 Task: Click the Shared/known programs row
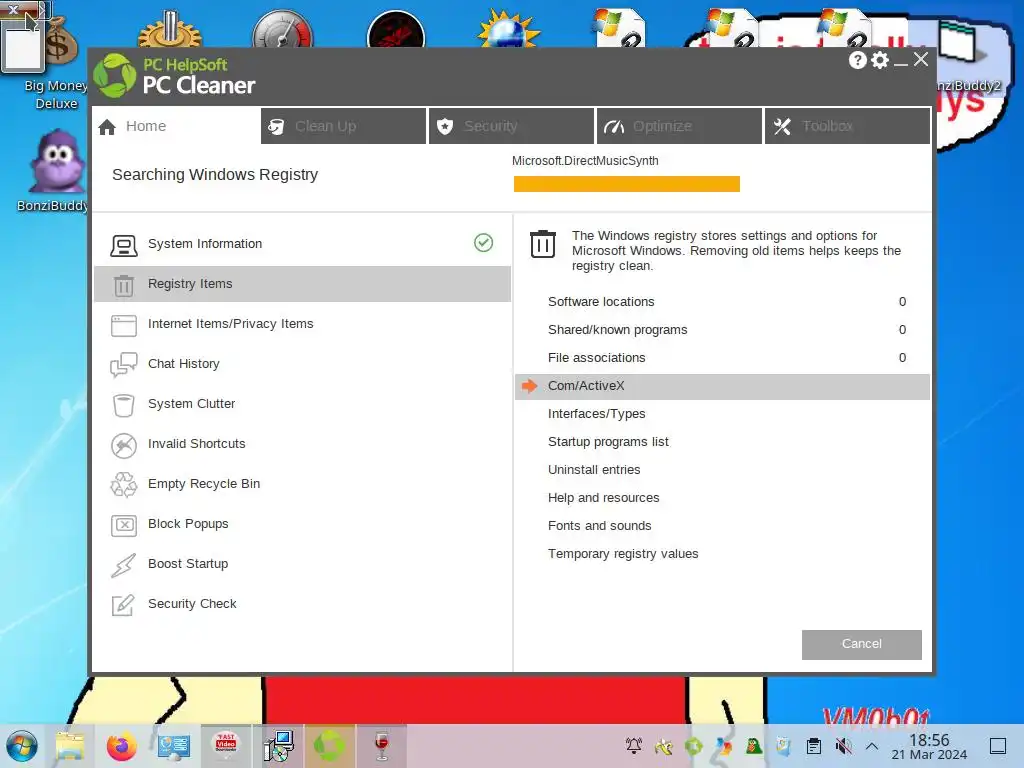click(x=722, y=330)
